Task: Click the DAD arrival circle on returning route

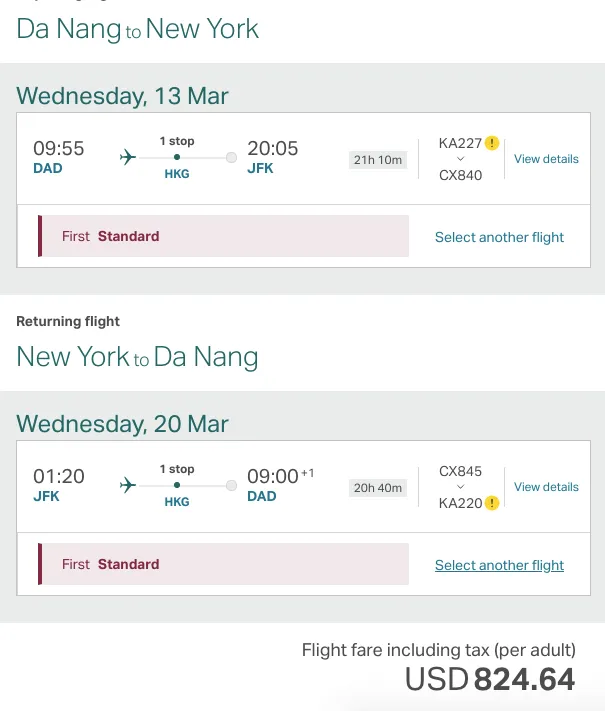Action: [231, 486]
